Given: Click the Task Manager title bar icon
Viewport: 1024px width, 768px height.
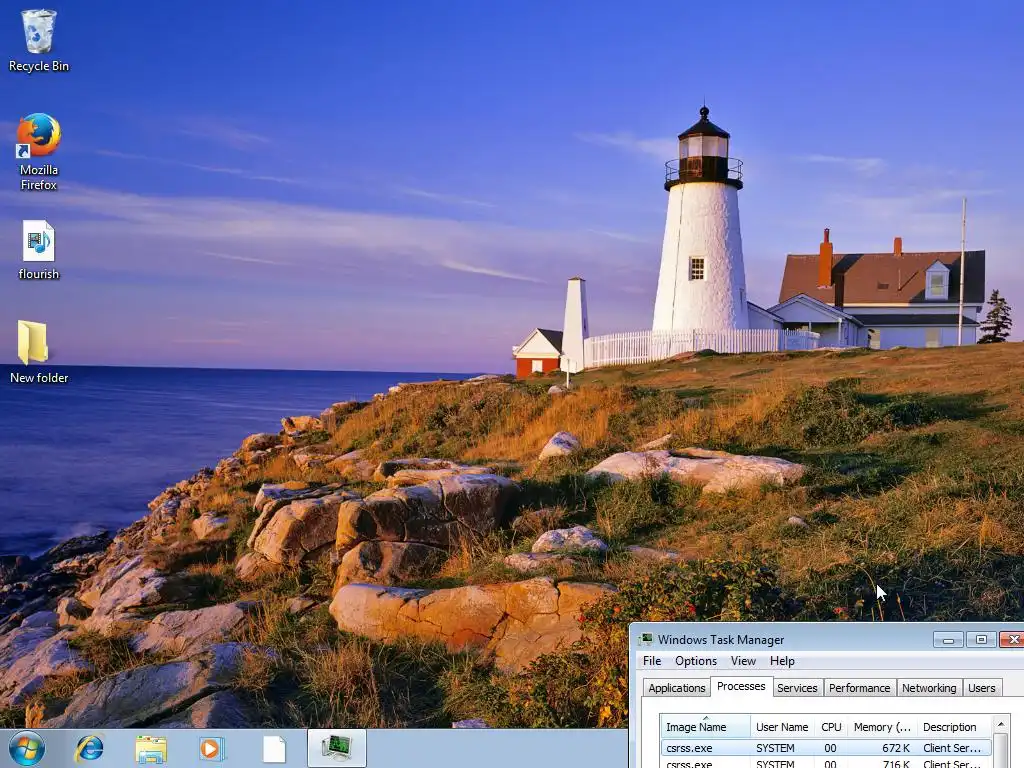Looking at the screenshot, I should tap(647, 639).
